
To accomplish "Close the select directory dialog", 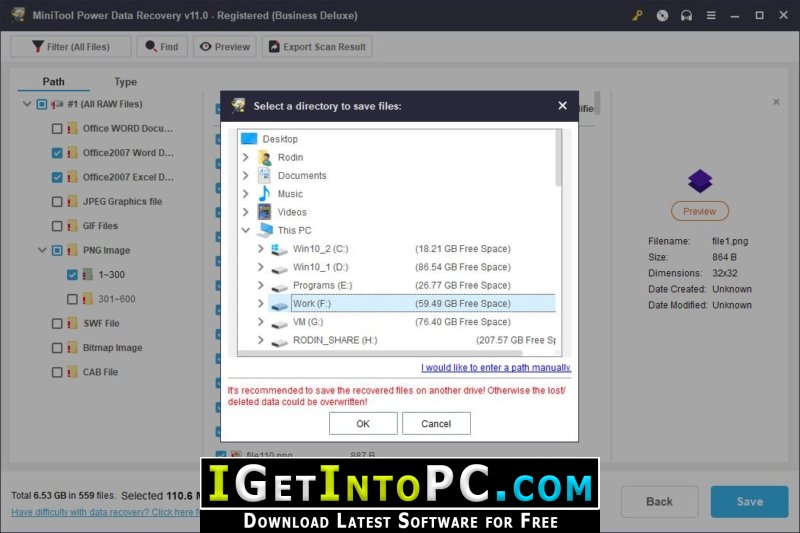I will click(x=562, y=106).
